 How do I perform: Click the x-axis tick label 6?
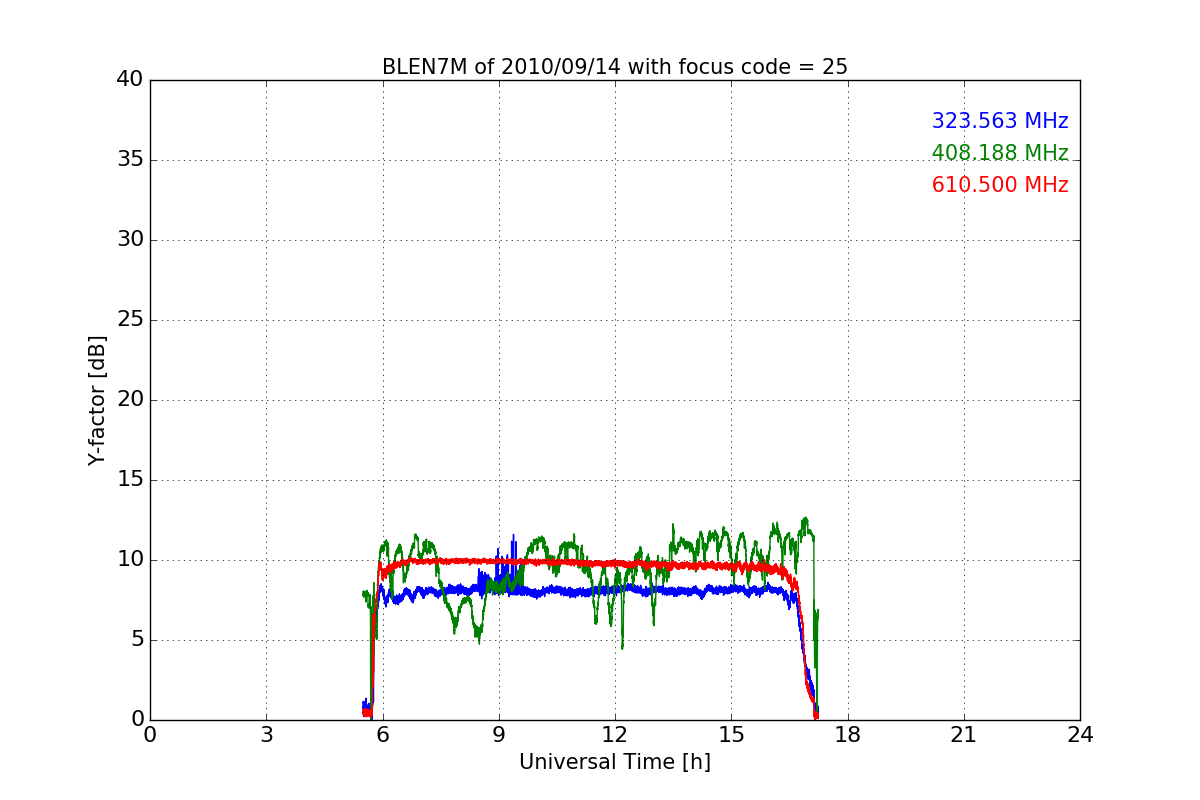383,735
